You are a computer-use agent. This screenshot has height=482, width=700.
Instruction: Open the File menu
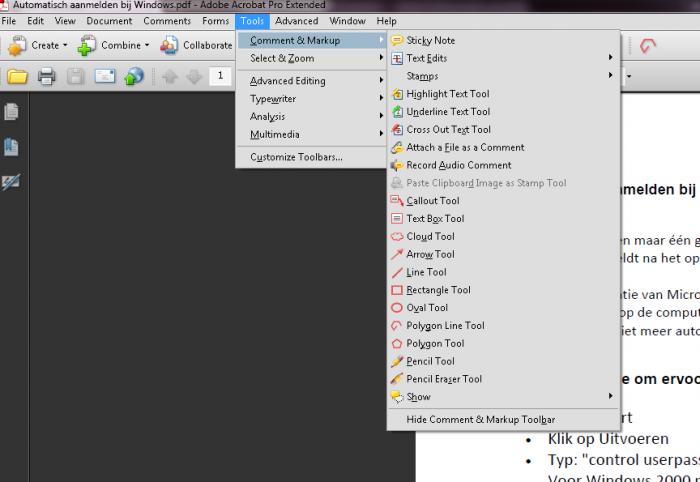pyautogui.click(x=8, y=21)
